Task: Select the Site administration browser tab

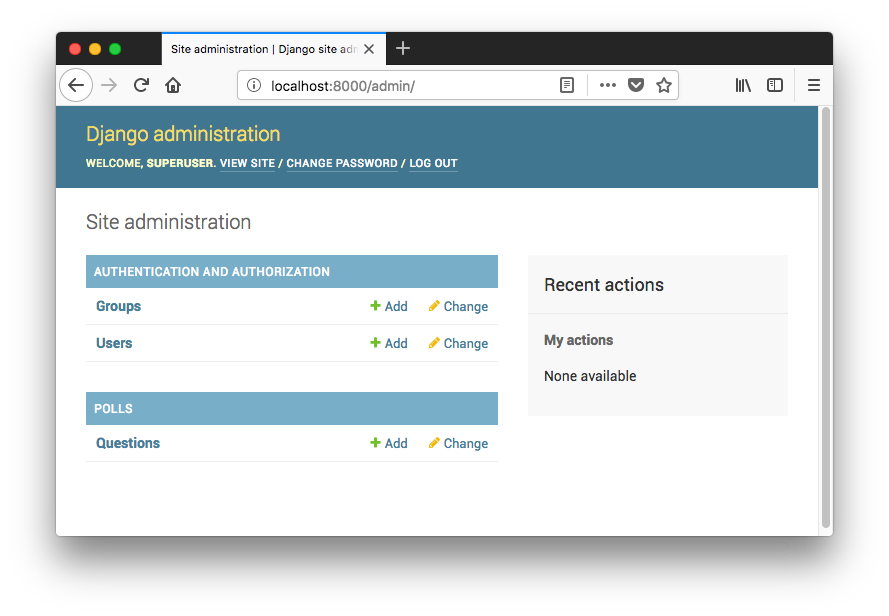Action: [x=274, y=49]
